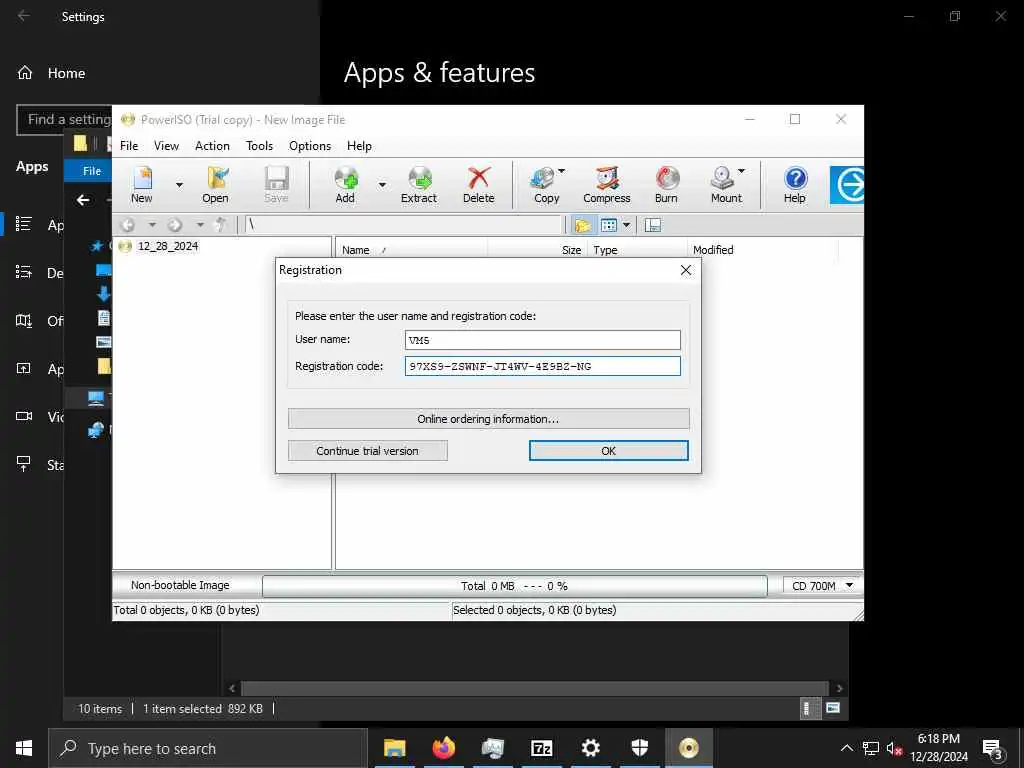Sort by the Name column header

tap(411, 250)
